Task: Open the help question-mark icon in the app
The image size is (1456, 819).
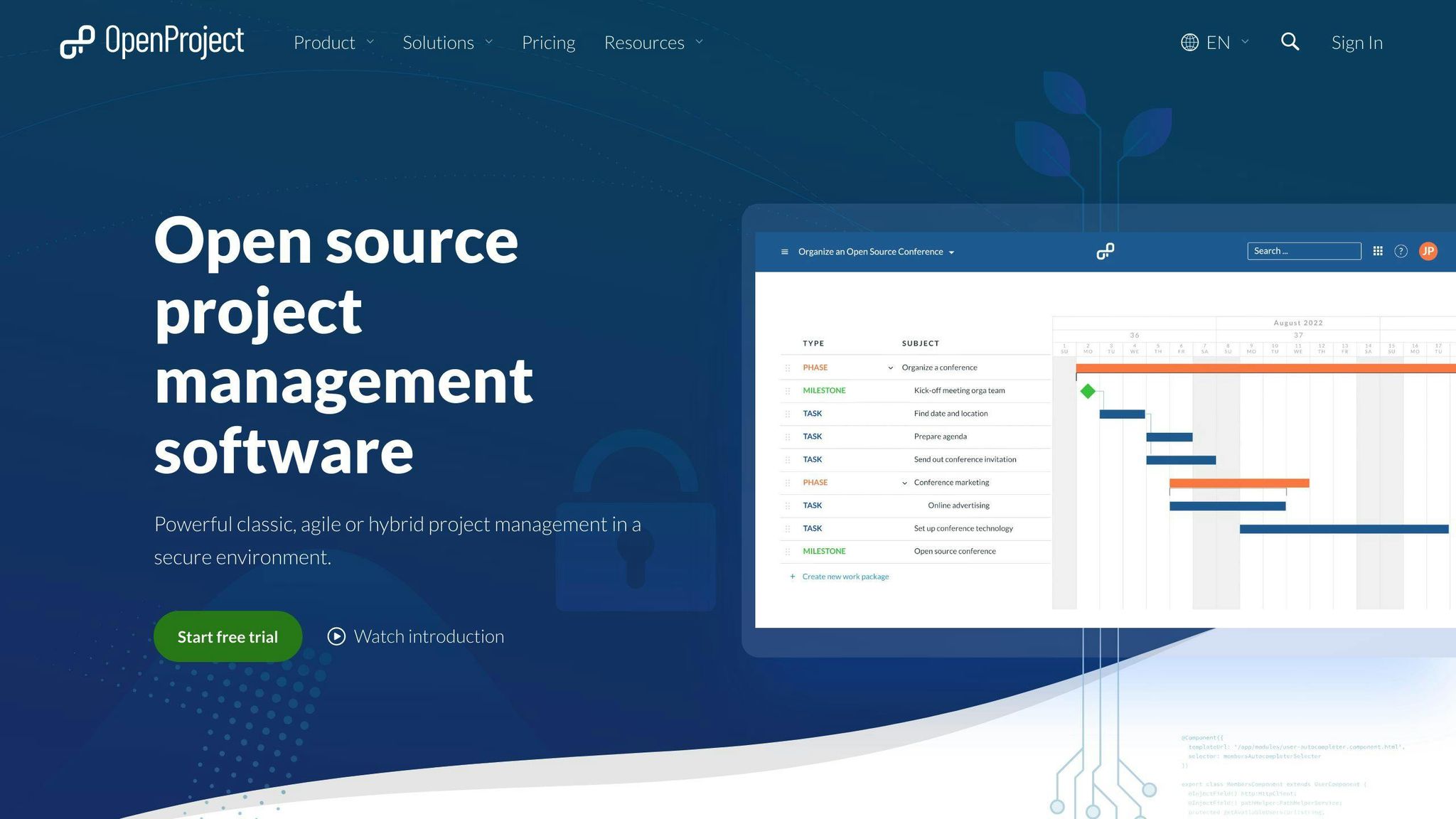Action: coord(1401,251)
